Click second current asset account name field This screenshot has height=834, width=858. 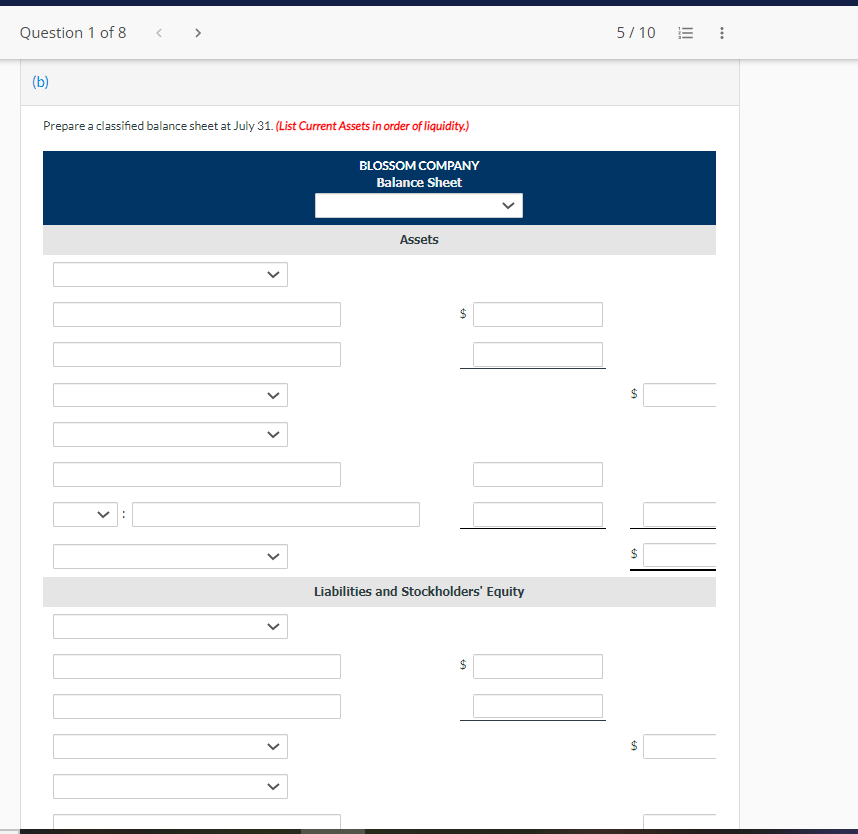(x=197, y=355)
